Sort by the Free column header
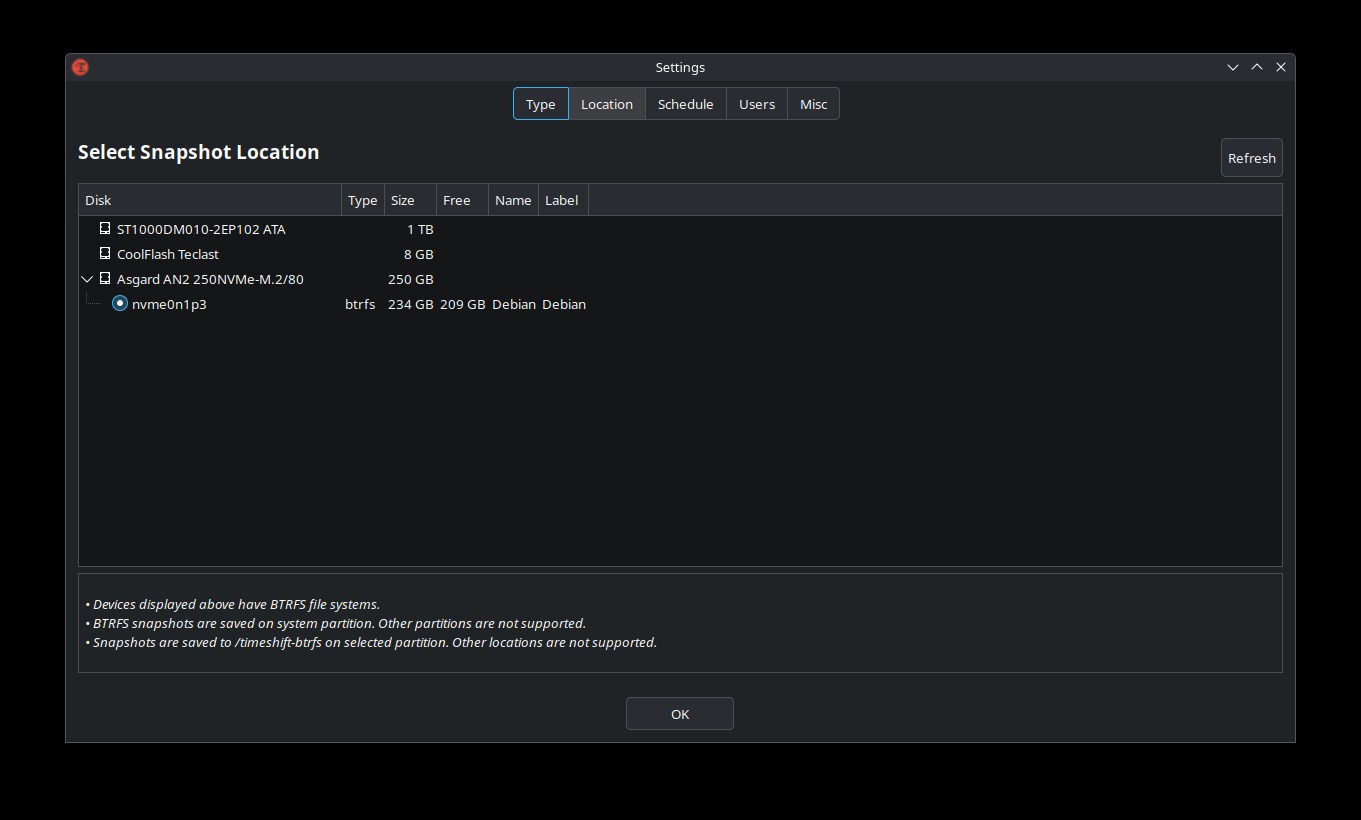This screenshot has height=820, width=1361. coord(462,200)
